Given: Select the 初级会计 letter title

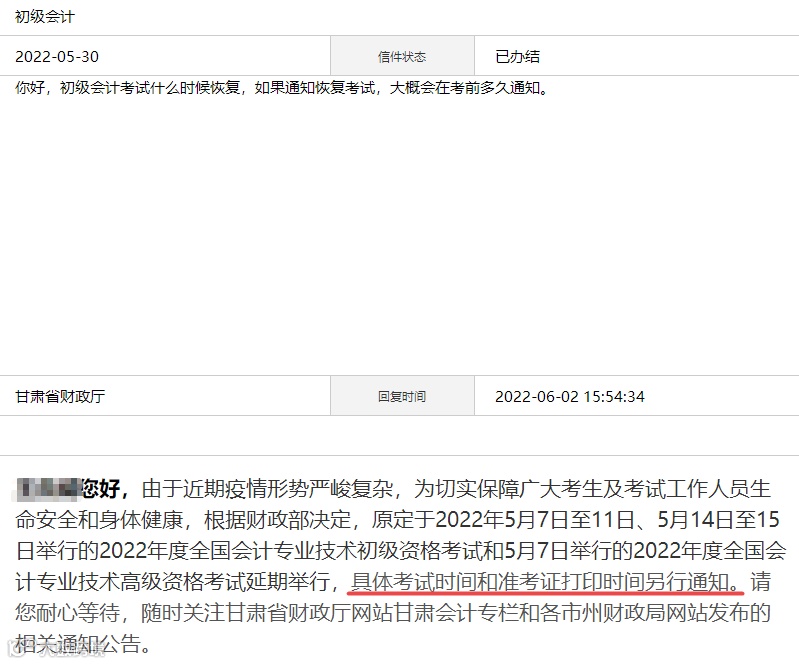Looking at the screenshot, I should (x=45, y=17).
